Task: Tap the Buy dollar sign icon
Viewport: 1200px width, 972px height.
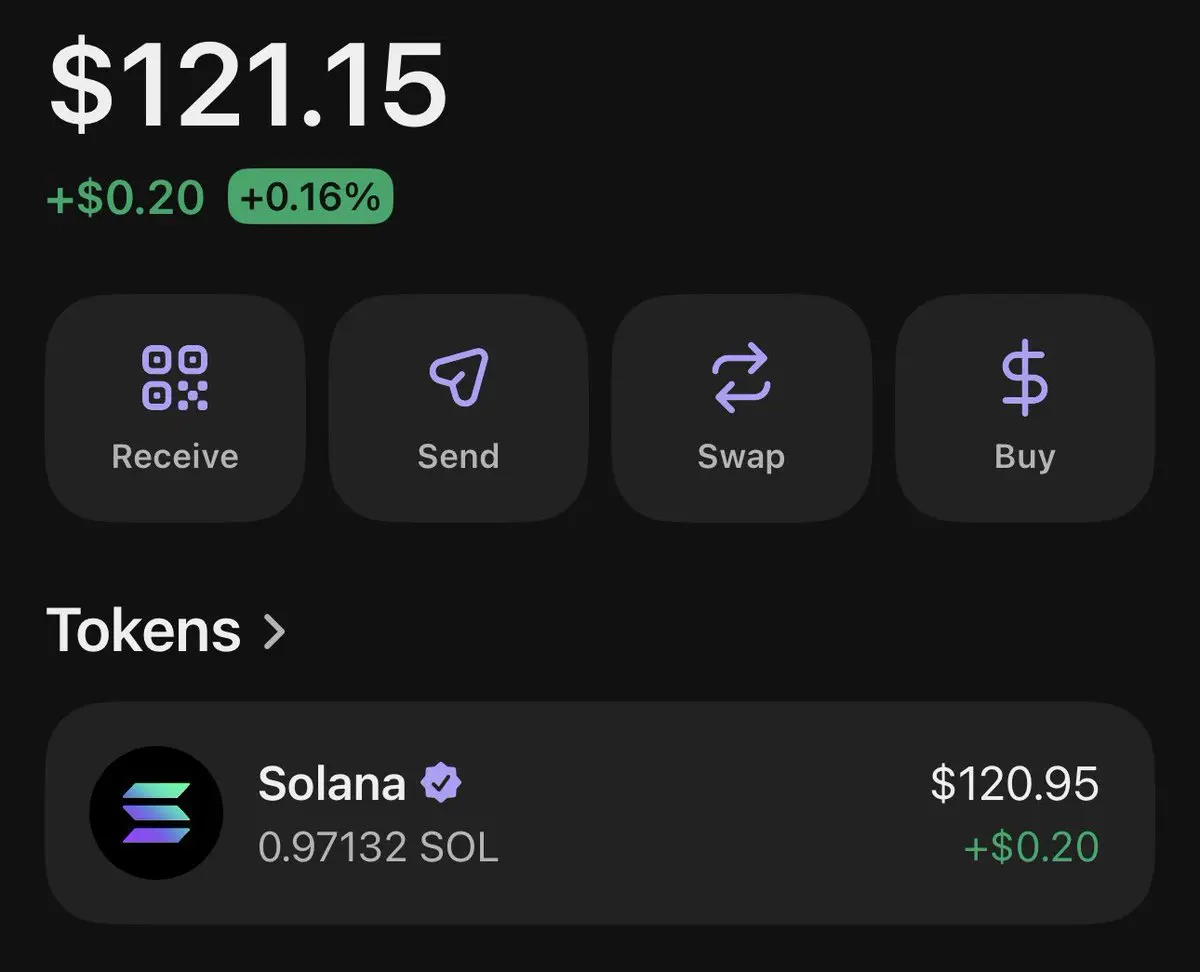Action: (x=1024, y=378)
